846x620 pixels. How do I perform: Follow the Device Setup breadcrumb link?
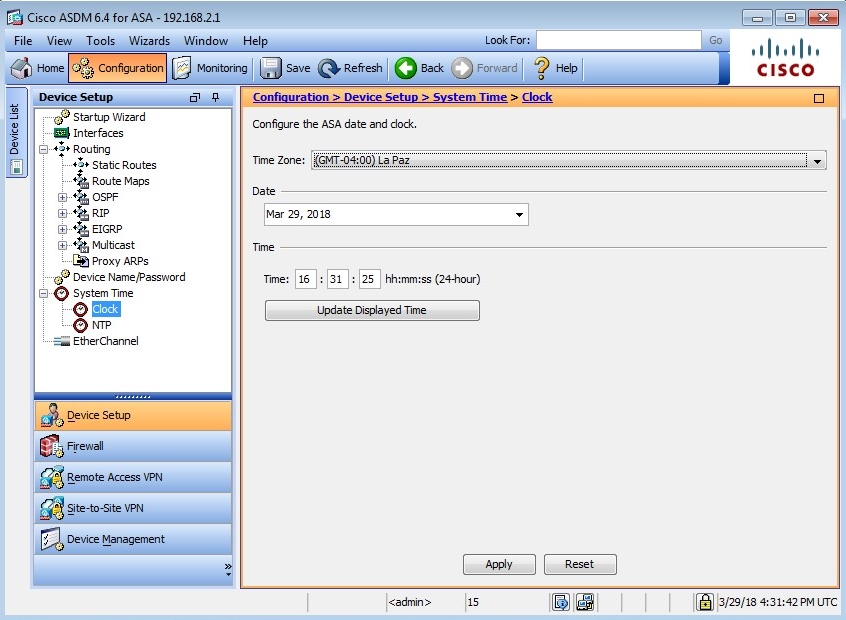click(x=380, y=97)
